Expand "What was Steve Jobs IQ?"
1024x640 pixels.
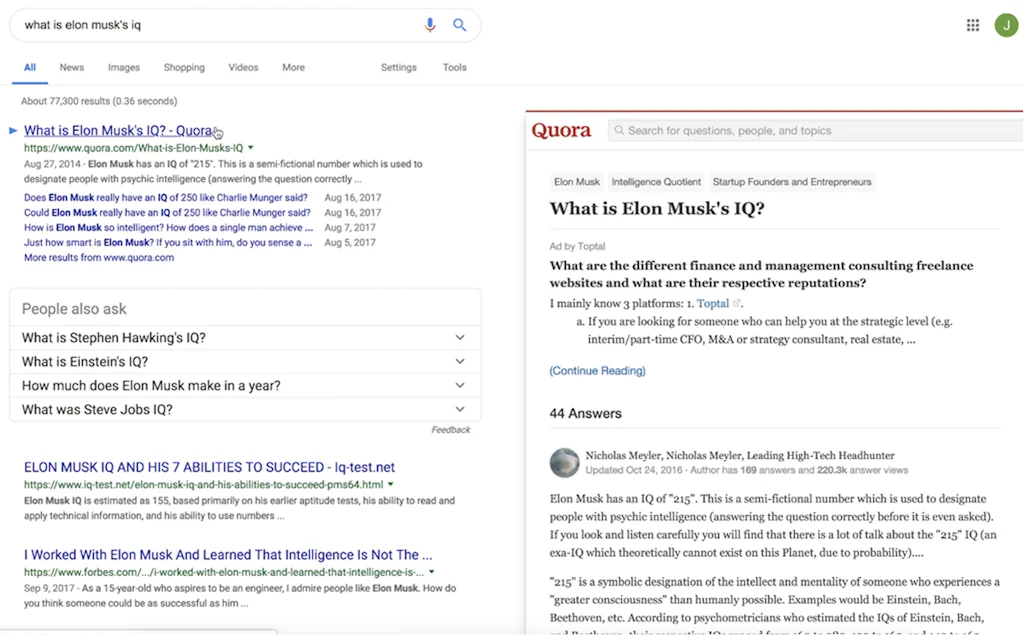pos(460,410)
